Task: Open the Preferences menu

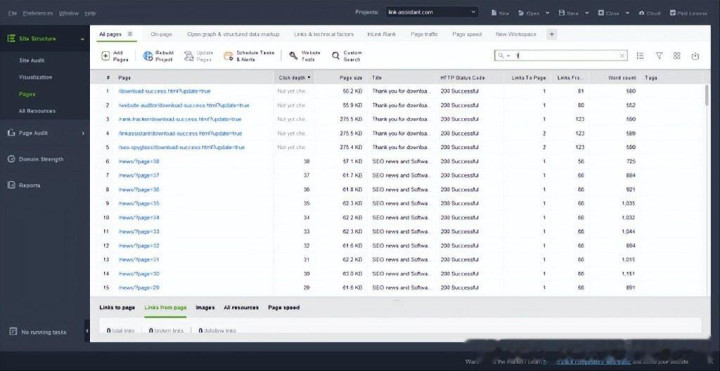Action: (38, 13)
